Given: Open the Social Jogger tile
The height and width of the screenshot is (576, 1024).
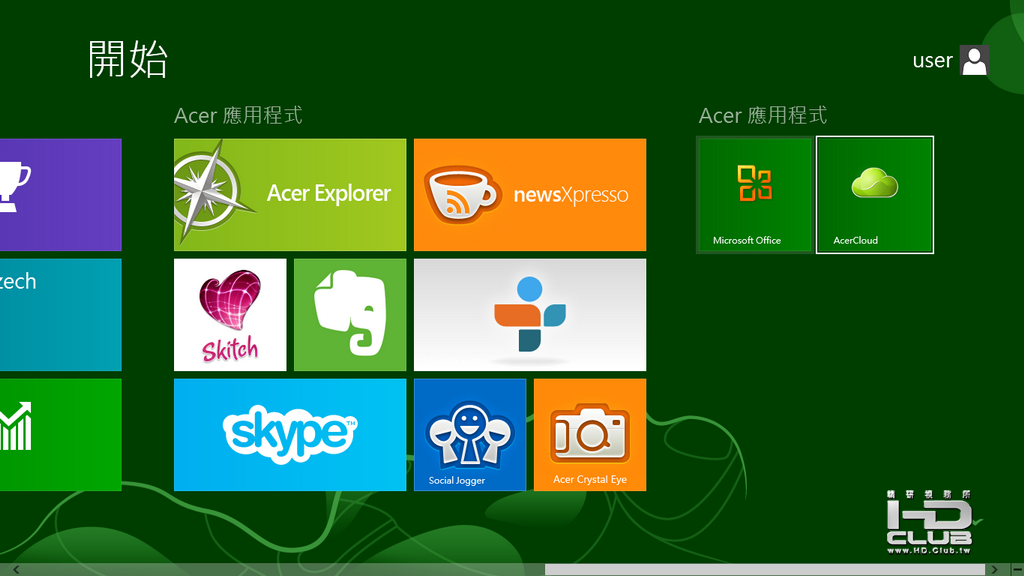Looking at the screenshot, I should tap(470, 435).
